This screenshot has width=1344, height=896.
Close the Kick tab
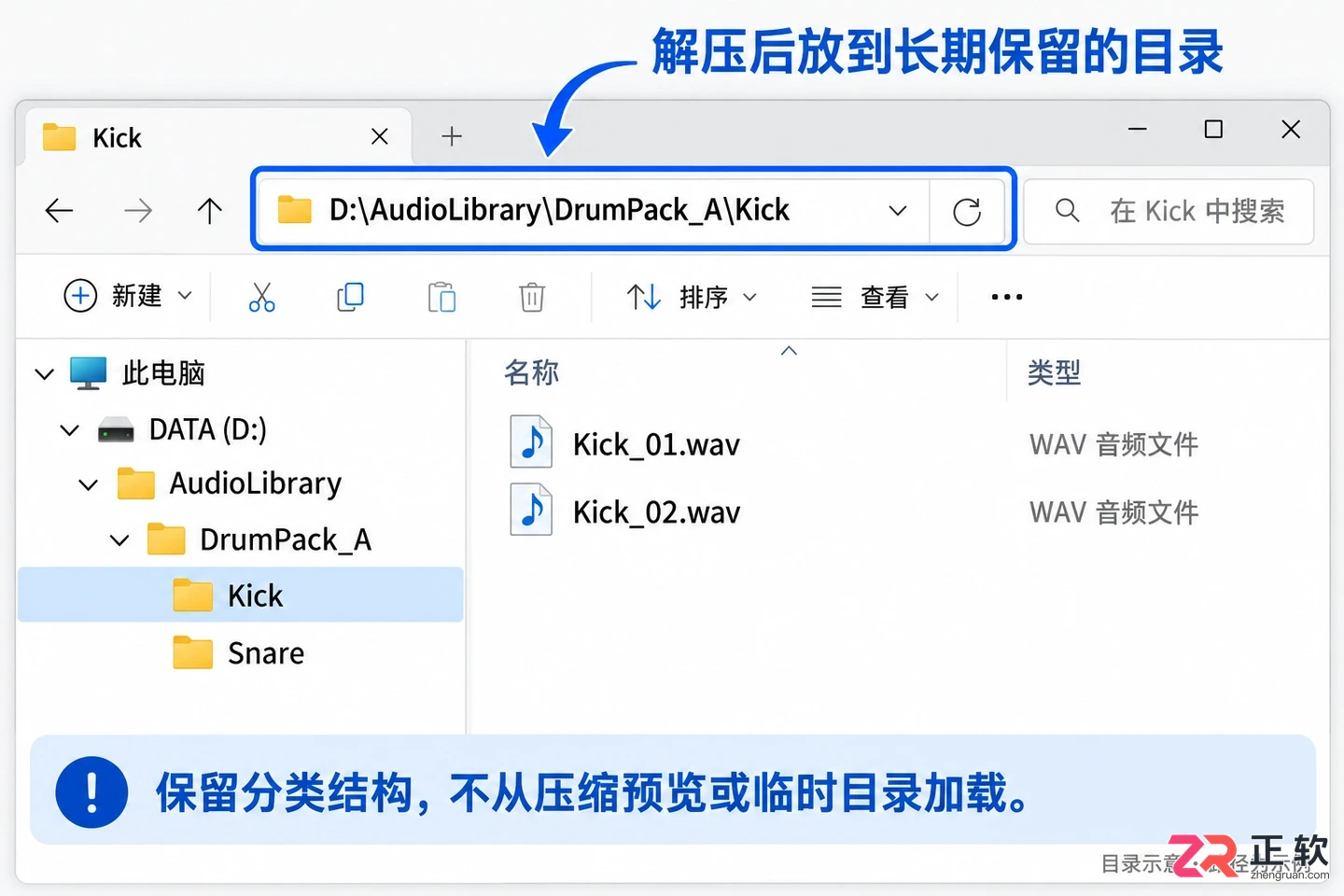(x=380, y=137)
